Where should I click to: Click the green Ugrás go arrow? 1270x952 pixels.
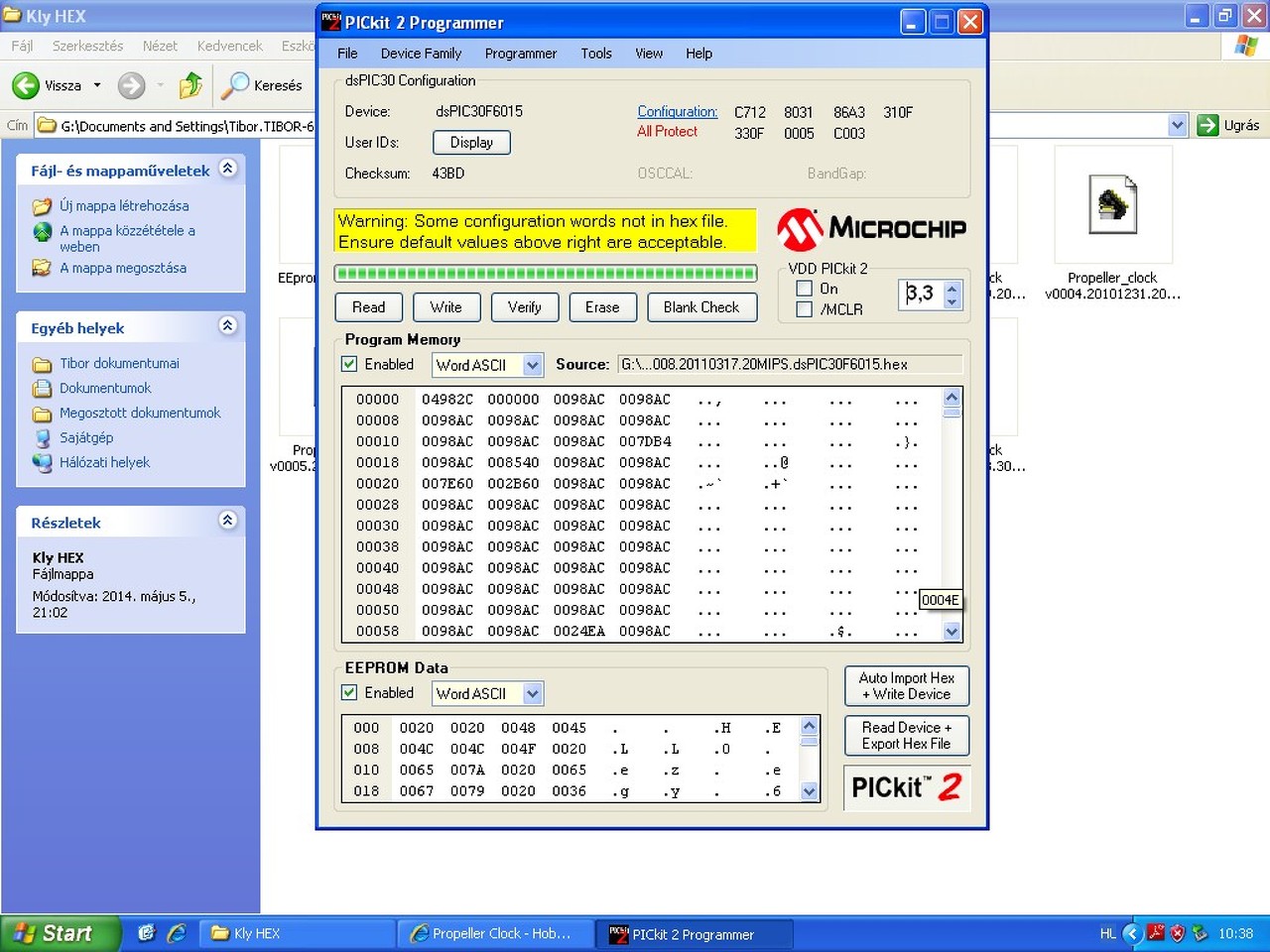1207,125
